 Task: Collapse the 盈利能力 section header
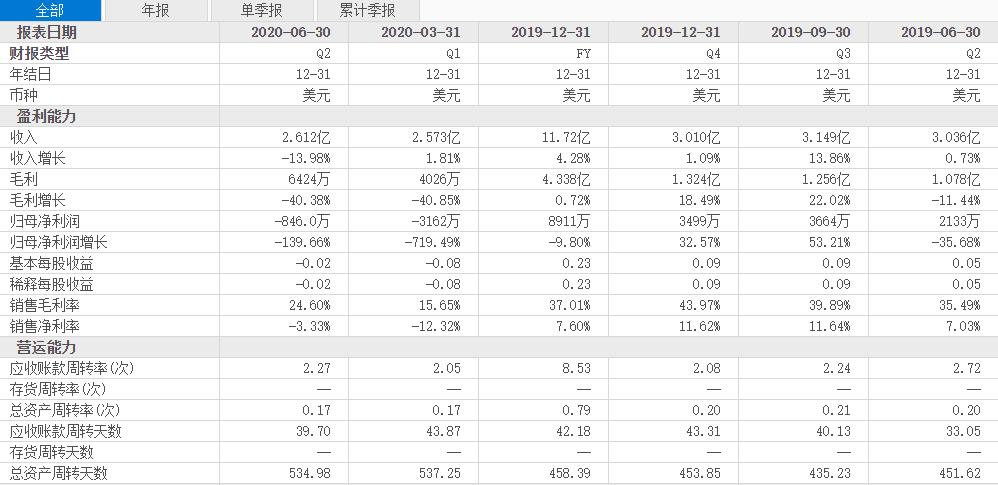[46, 116]
